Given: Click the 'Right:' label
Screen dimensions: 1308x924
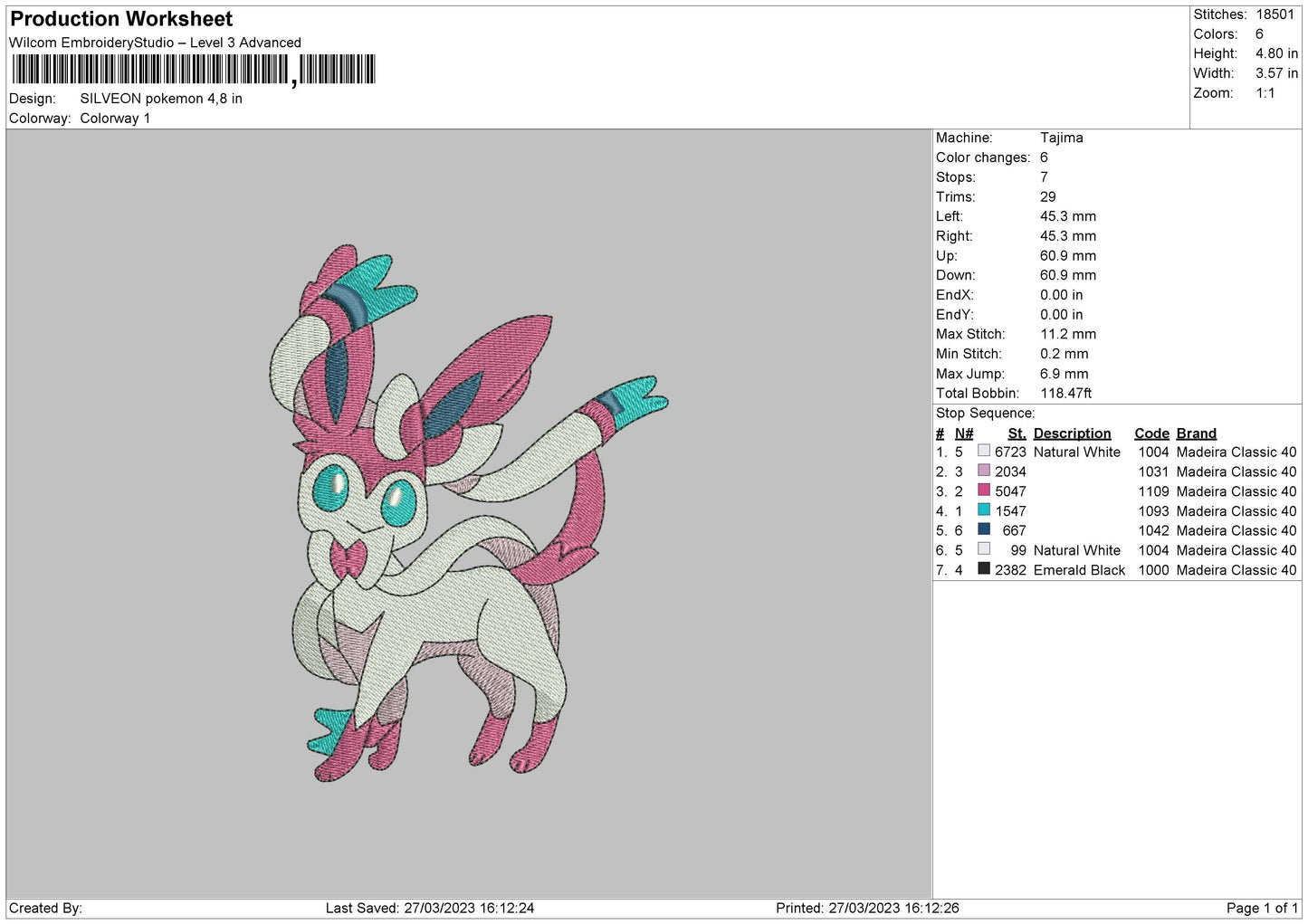Looking at the screenshot, I should click(954, 236).
